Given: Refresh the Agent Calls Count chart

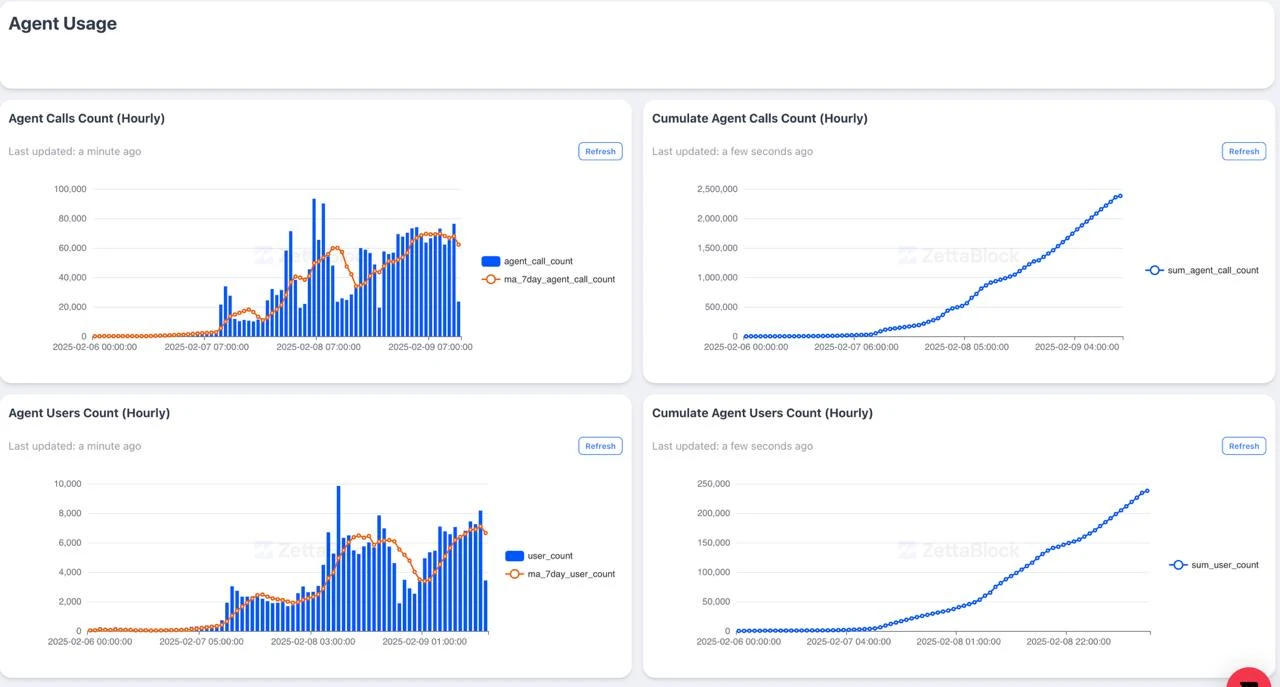Looking at the screenshot, I should (600, 151).
